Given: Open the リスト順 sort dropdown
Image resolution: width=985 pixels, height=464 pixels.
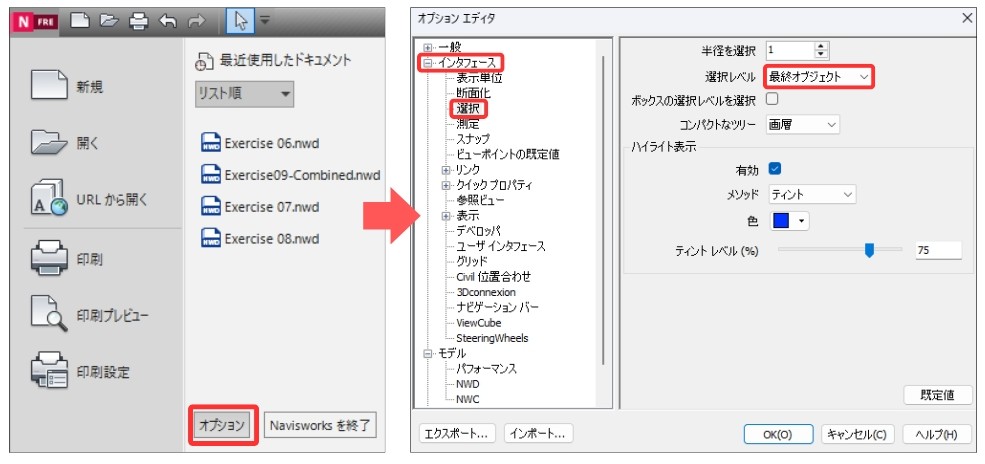Looking at the screenshot, I should coord(244,94).
